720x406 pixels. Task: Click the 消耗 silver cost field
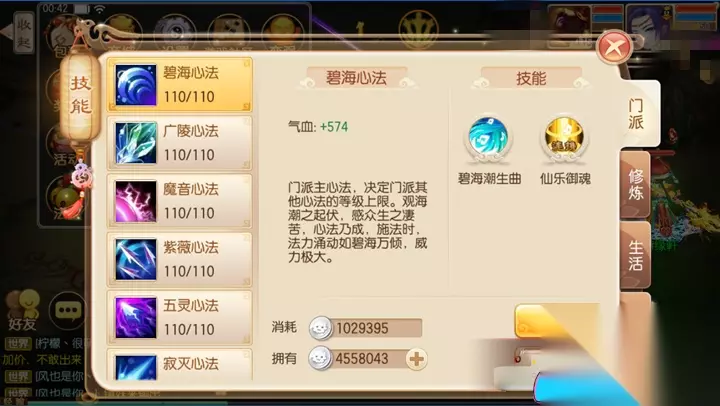(366, 328)
